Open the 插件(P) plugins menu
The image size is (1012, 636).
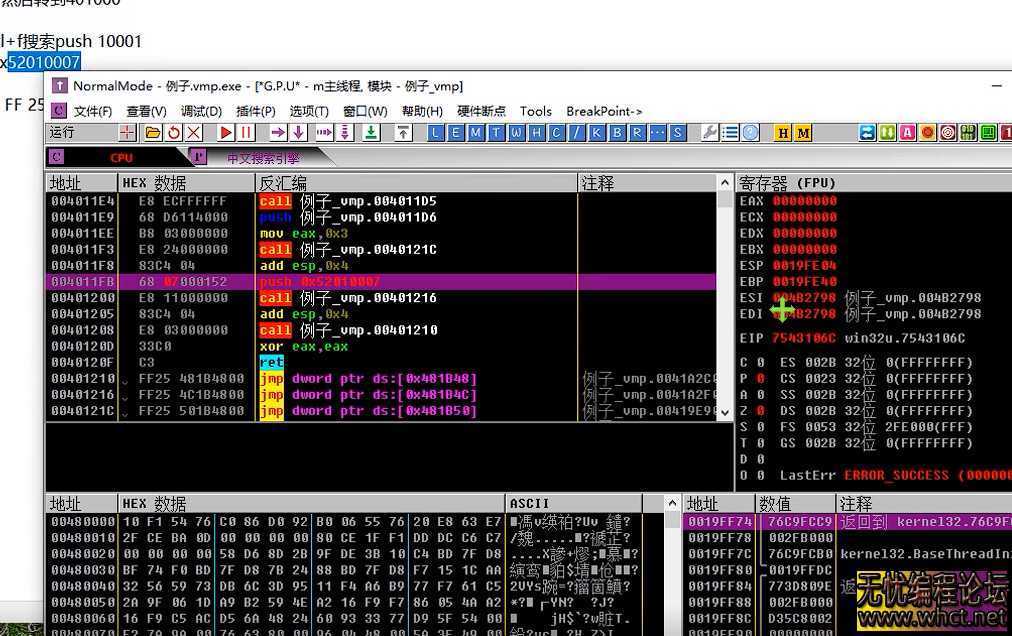255,111
